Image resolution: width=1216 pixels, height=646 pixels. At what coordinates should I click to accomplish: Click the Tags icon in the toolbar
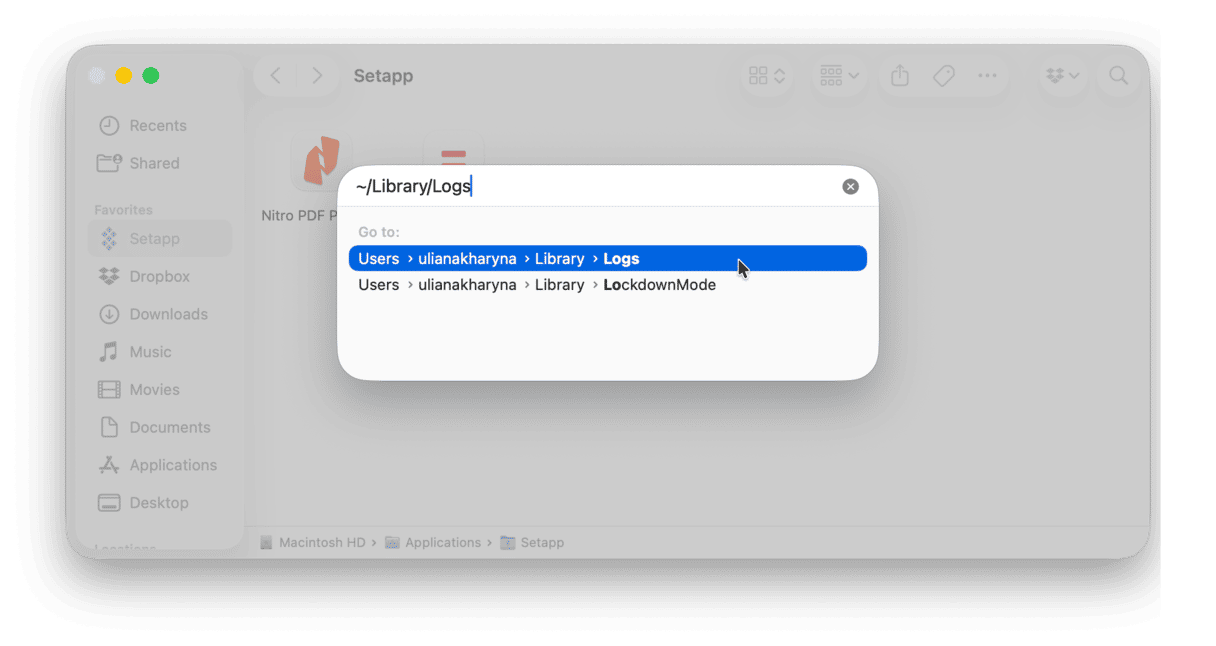(x=944, y=76)
